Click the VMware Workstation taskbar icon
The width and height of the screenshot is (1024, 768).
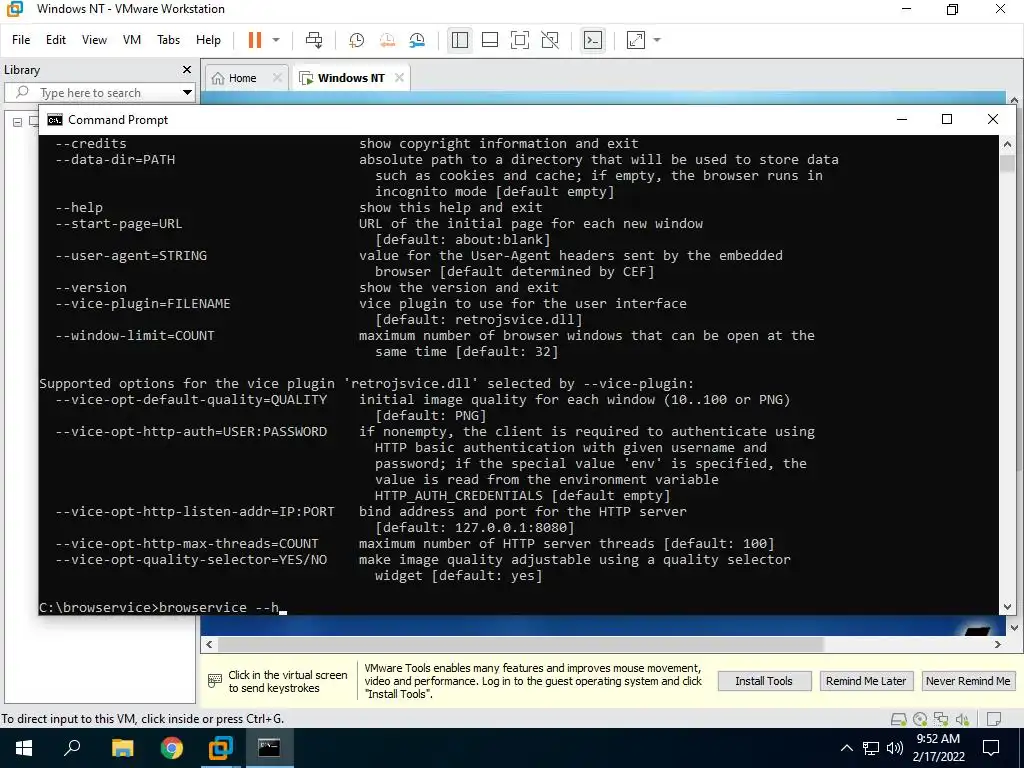click(221, 748)
